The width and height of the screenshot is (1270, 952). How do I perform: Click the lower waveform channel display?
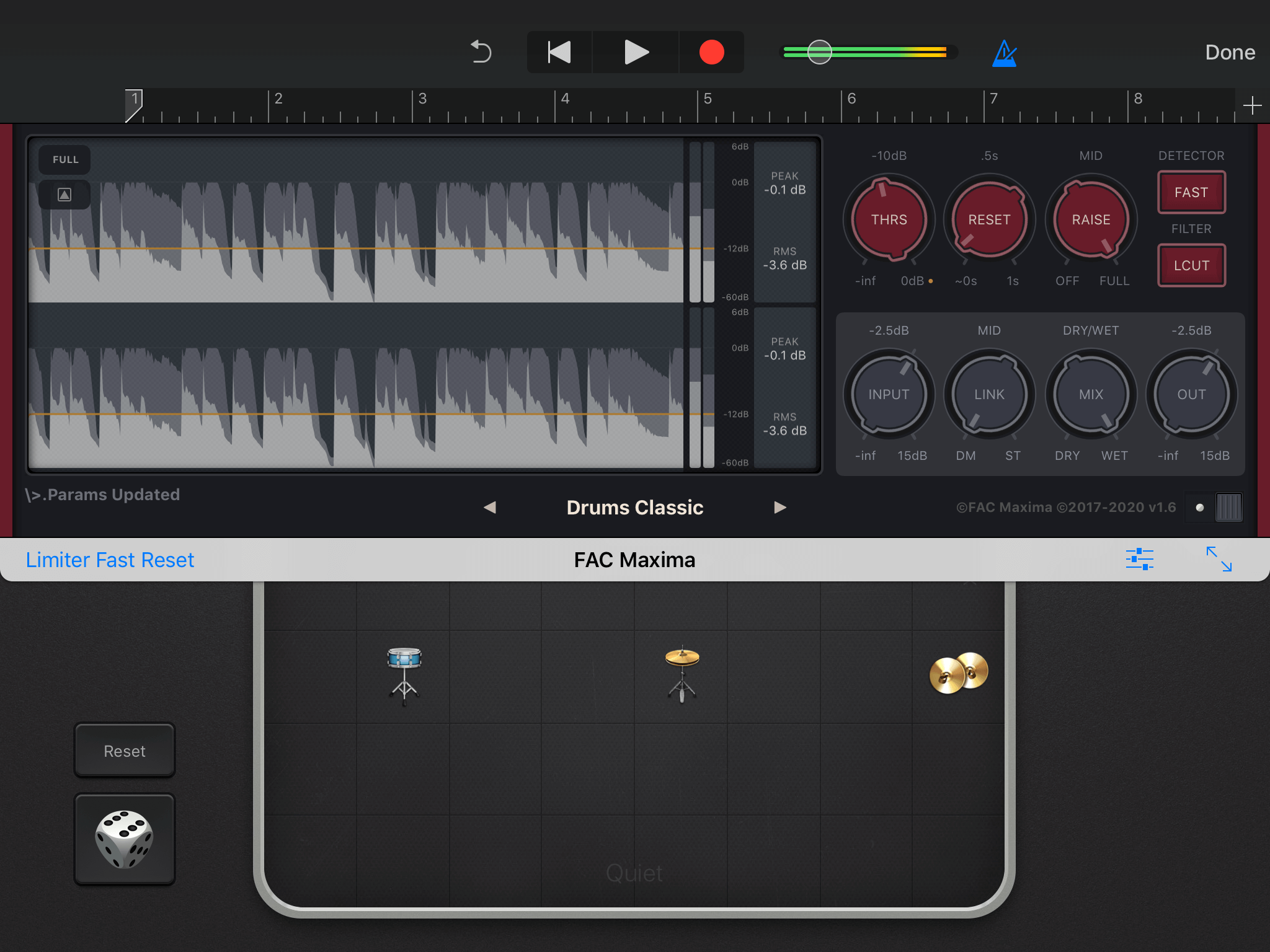point(356,387)
